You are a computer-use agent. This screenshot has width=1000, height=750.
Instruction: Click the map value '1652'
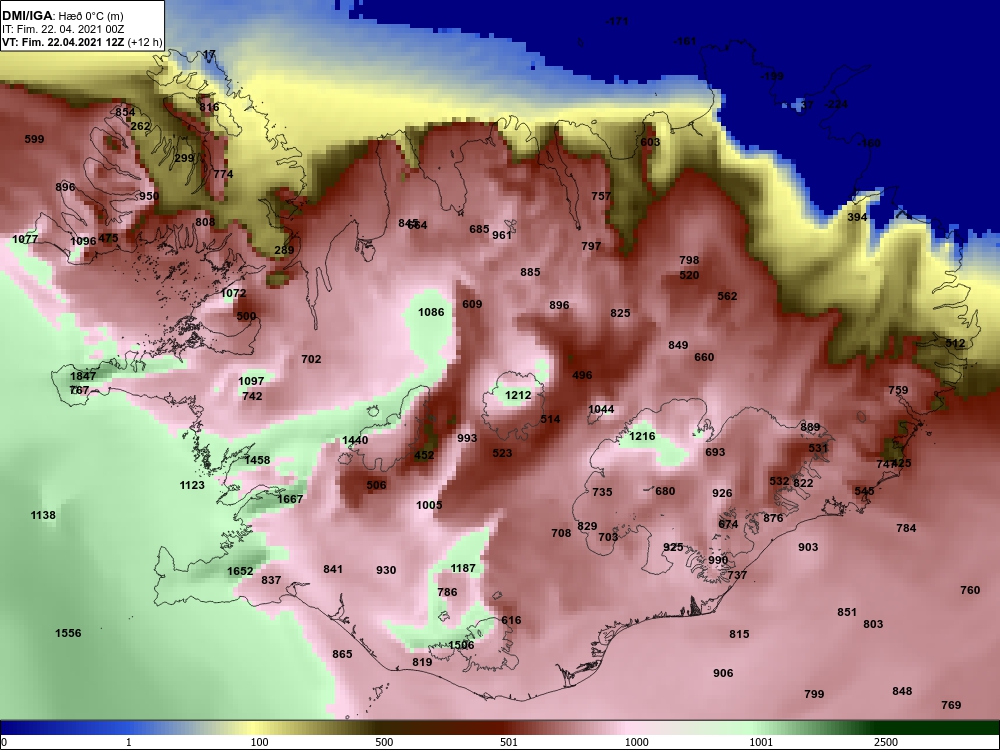tap(240, 571)
